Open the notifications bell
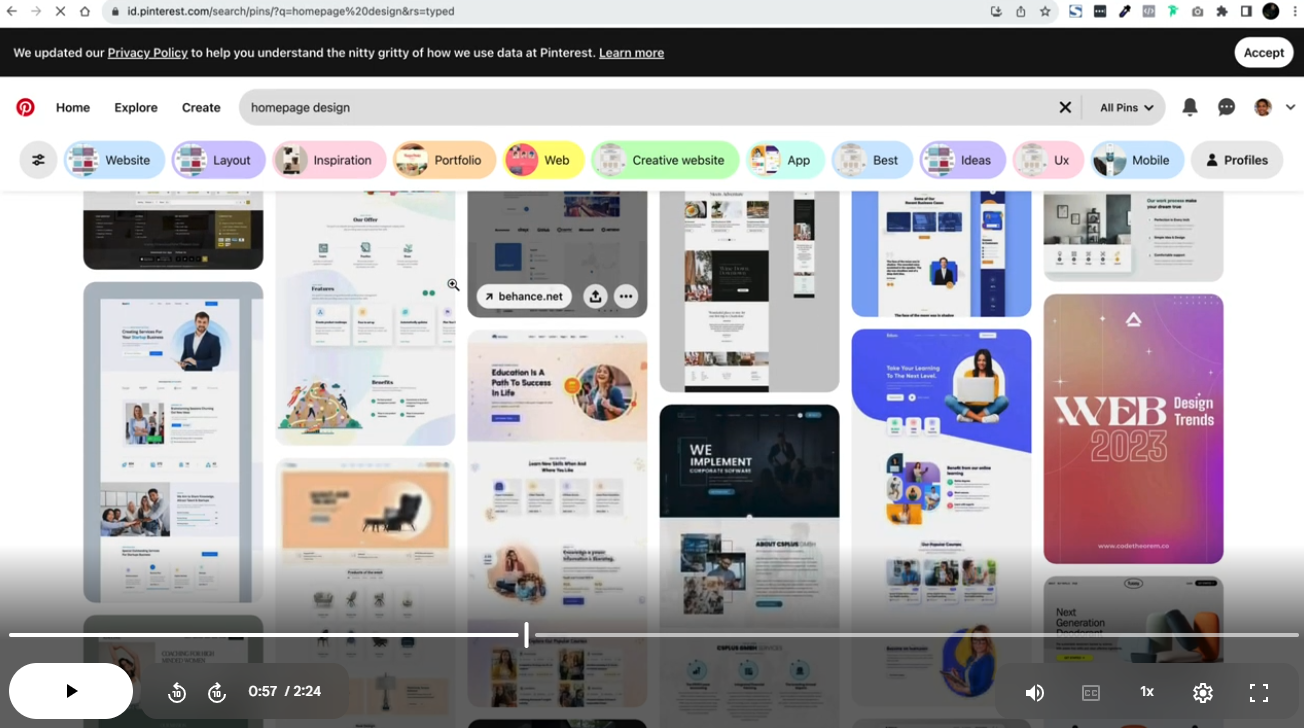 point(1189,107)
